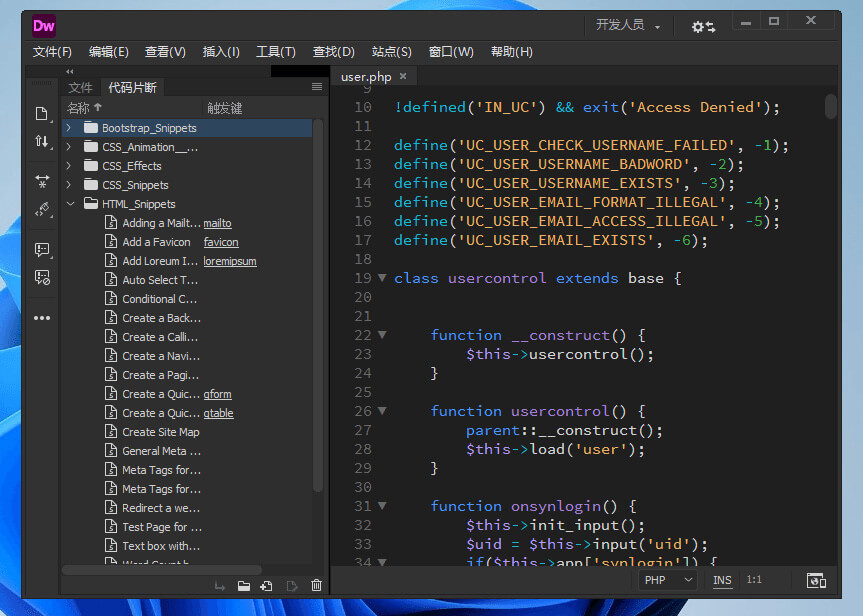Open the toolbar customization three-dots icon

tap(41, 317)
